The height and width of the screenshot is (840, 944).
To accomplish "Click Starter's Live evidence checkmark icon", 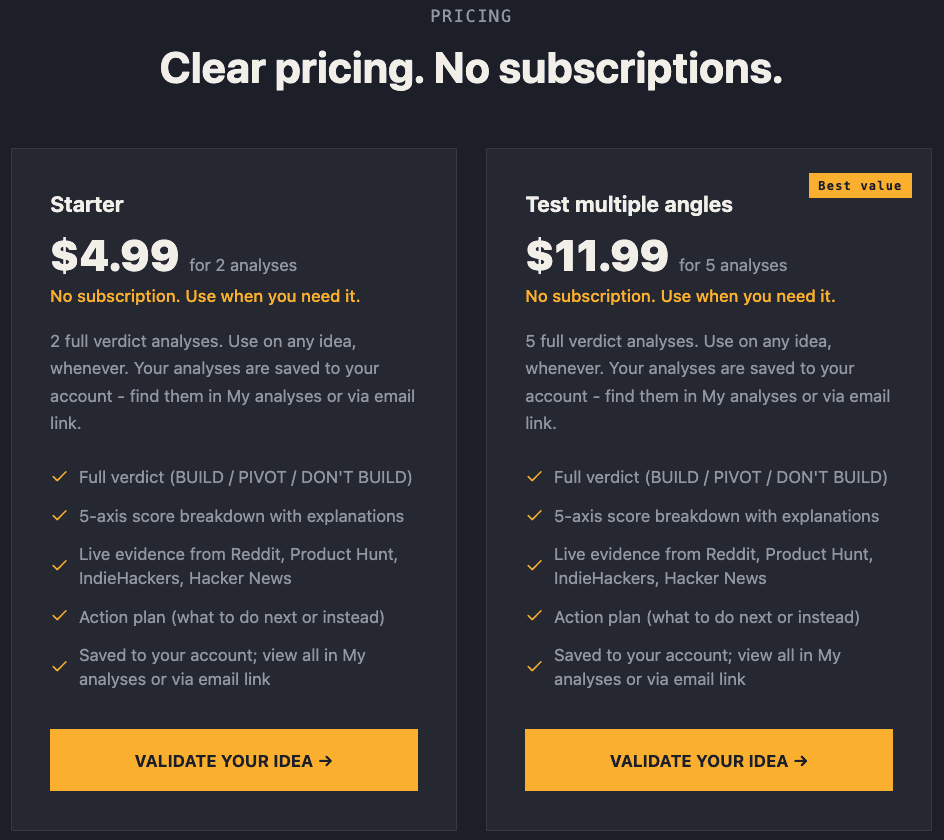I will tap(59, 566).
